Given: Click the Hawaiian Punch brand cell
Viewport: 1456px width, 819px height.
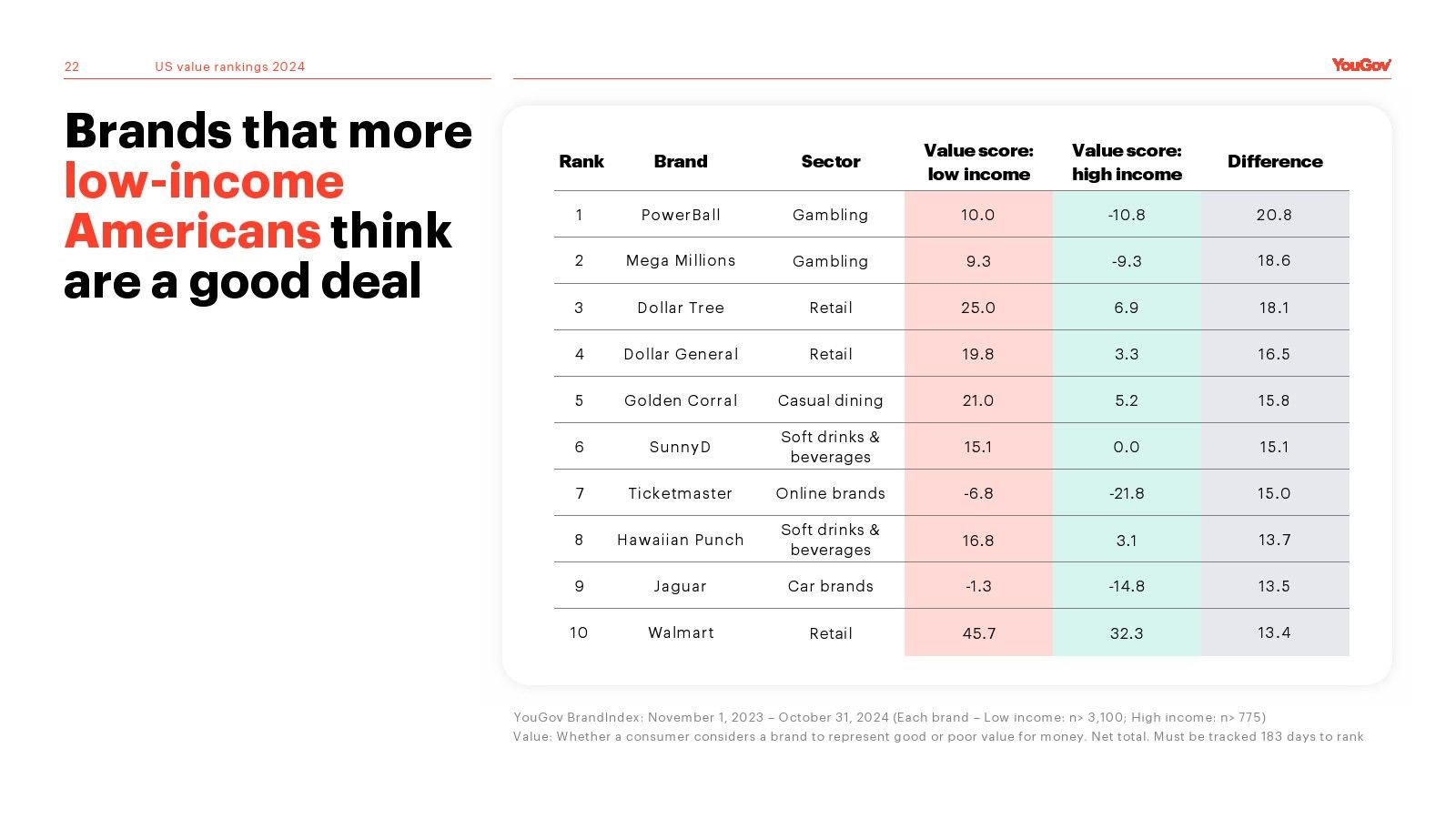Looking at the screenshot, I should point(681,540).
